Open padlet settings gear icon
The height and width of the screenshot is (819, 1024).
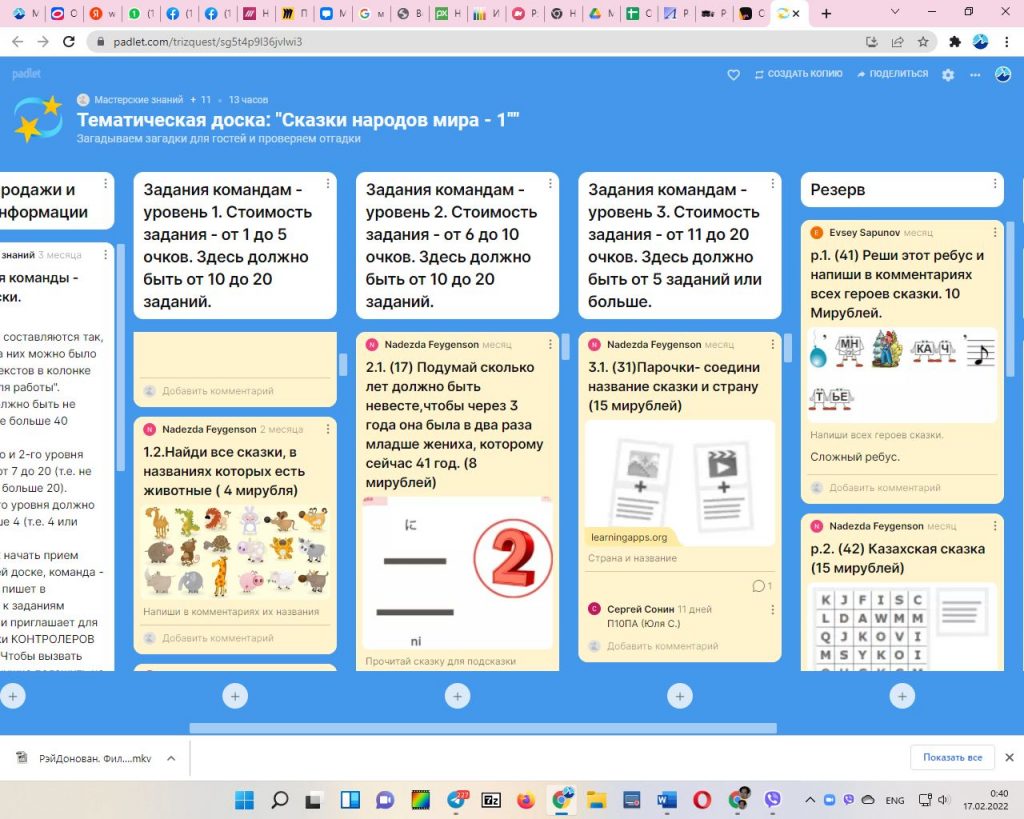(x=948, y=75)
